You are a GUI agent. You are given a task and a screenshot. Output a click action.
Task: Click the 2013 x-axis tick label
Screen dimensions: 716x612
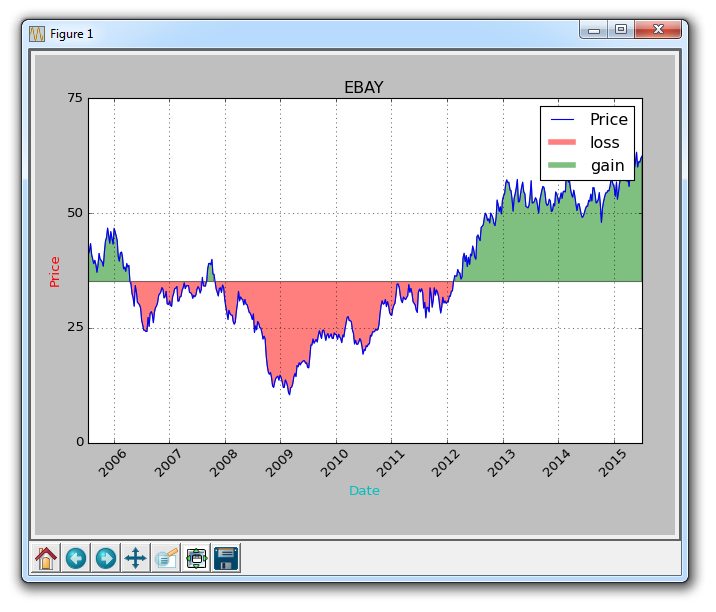[499, 463]
